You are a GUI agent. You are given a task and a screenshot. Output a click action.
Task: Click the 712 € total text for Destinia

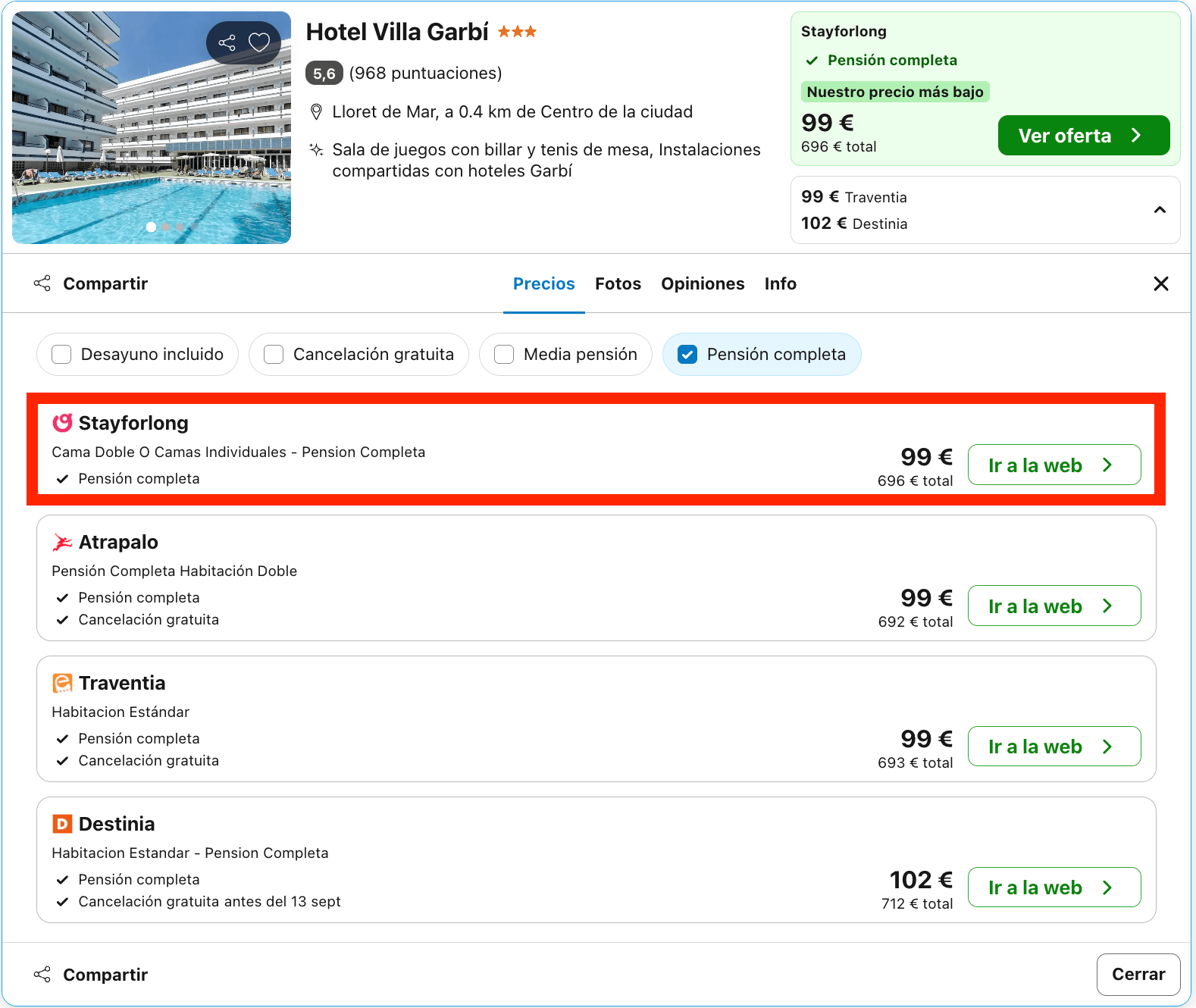[x=917, y=903]
